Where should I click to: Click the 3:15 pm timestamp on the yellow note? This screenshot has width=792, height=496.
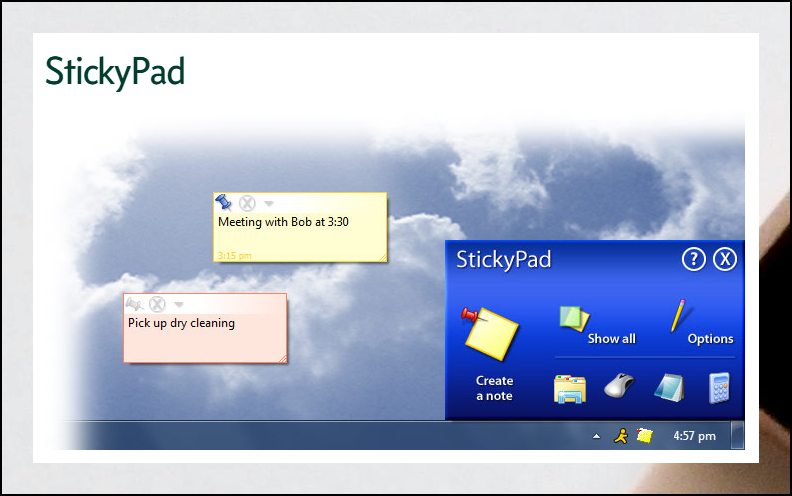tap(234, 256)
